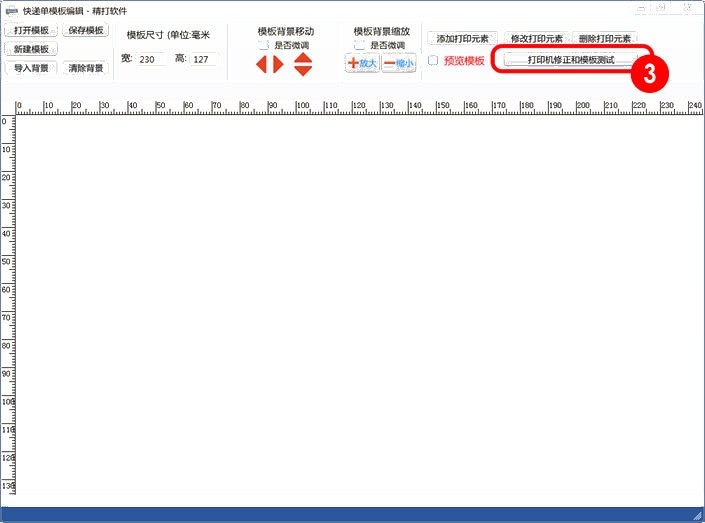
Task: Click the 修改打印元素 button
Action: [535, 39]
